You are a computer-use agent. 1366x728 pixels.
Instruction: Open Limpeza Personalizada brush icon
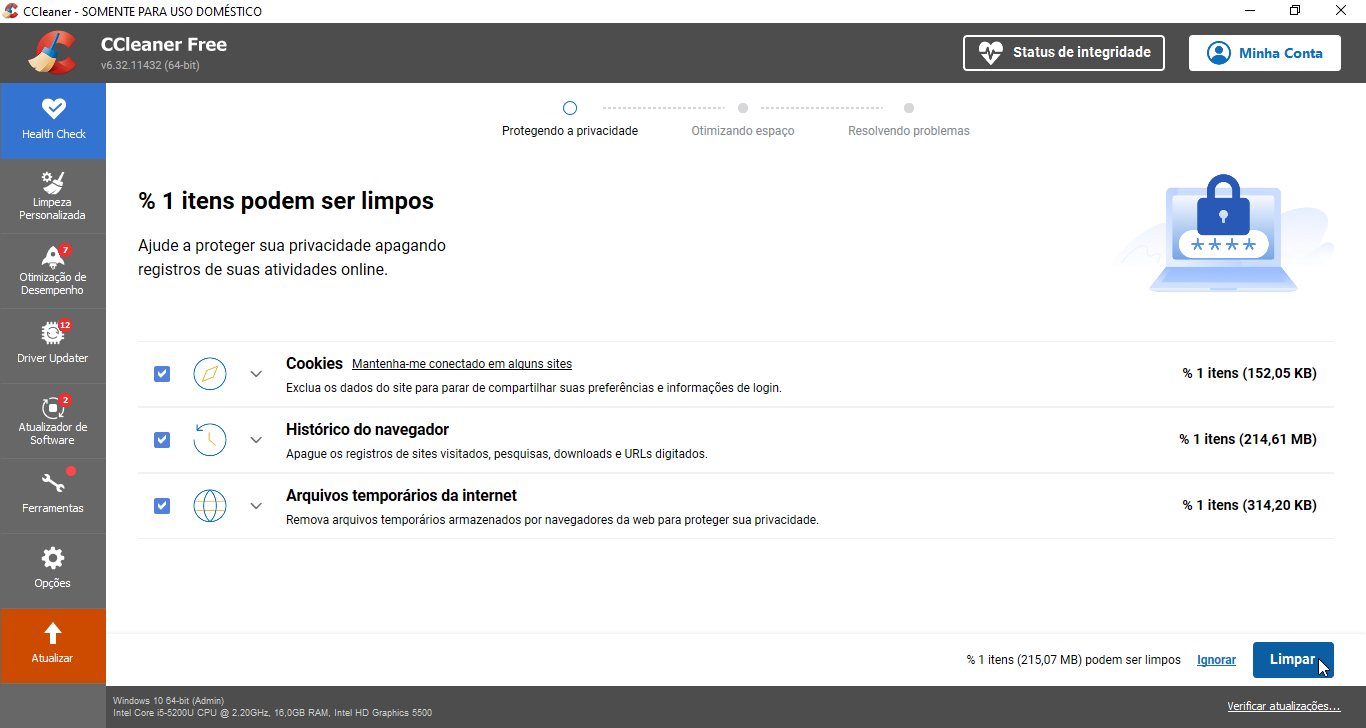click(53, 182)
